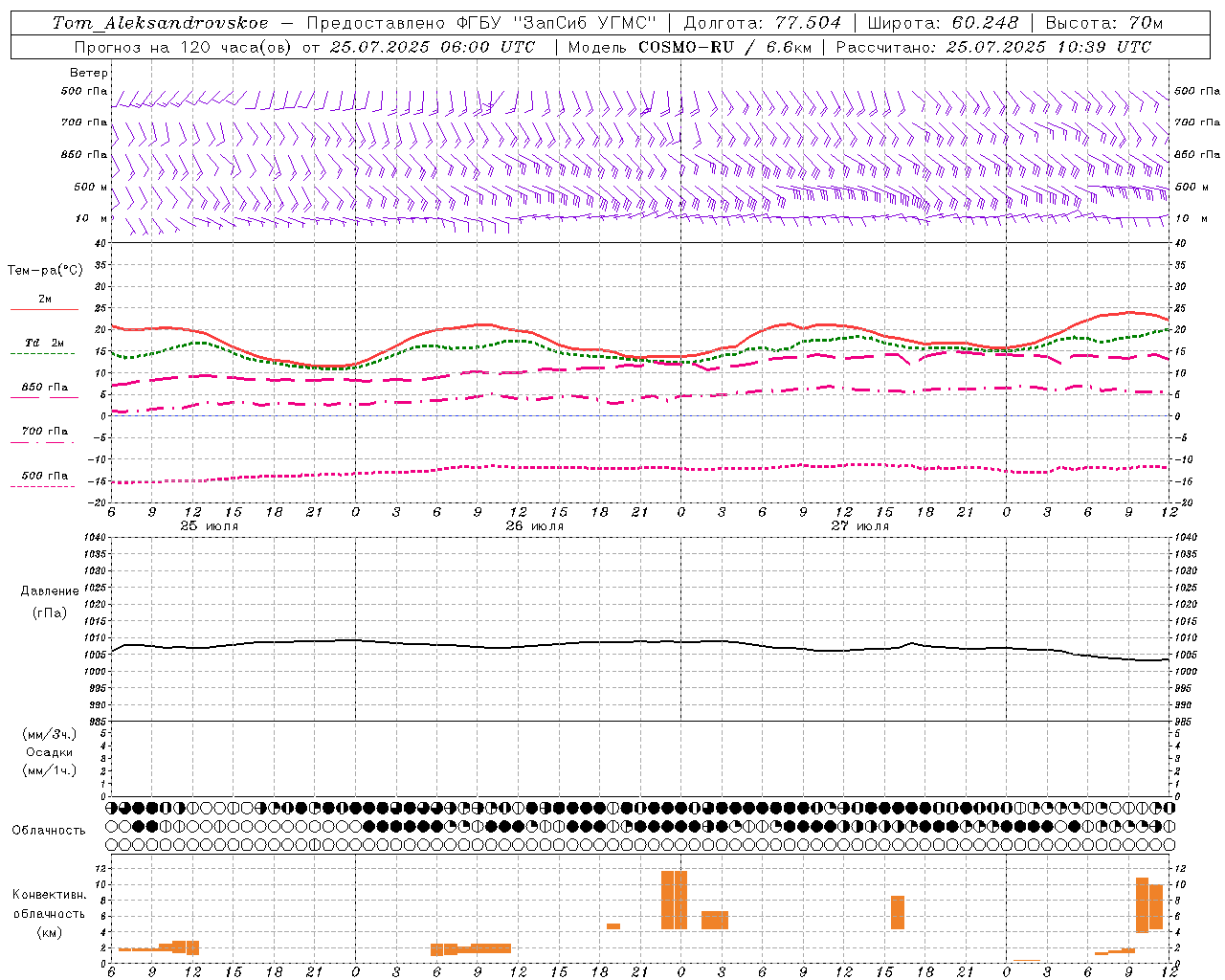Click the 26 июля date label

(x=535, y=526)
